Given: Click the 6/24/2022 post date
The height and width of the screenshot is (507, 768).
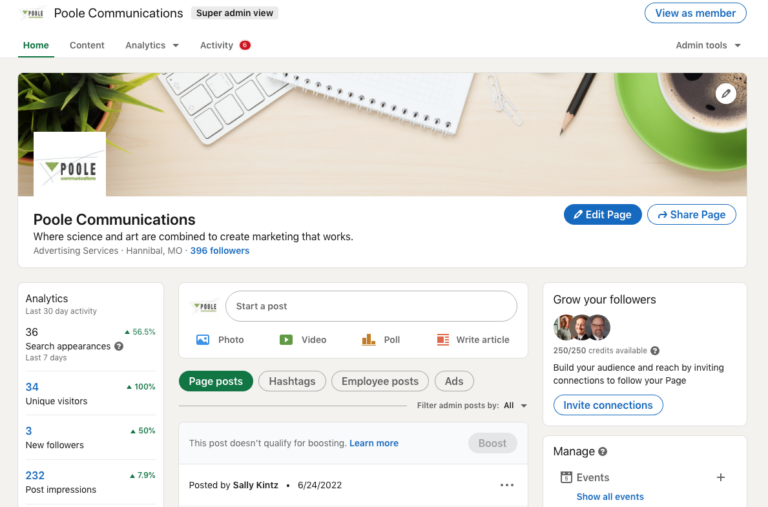Looking at the screenshot, I should click(319, 485).
